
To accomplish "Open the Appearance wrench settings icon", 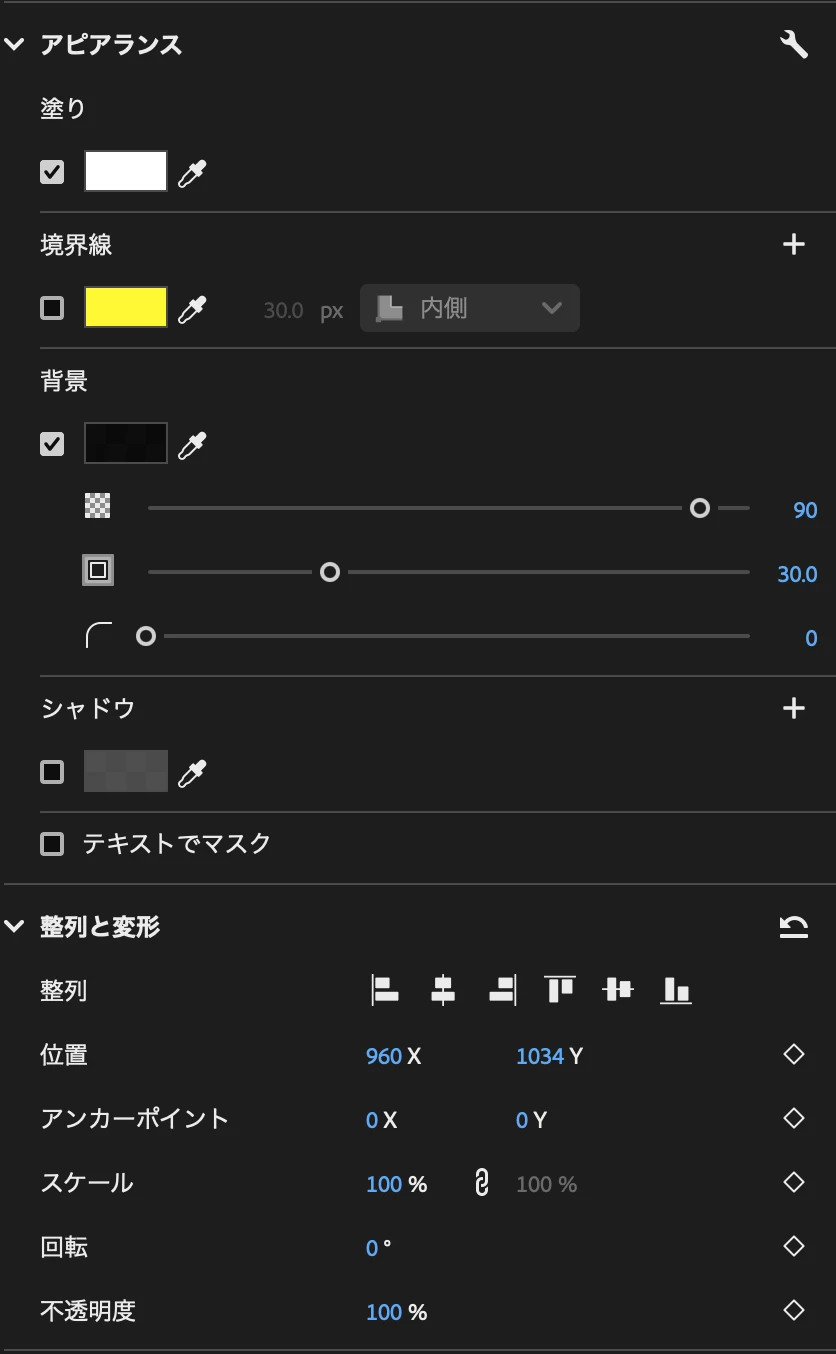I will click(x=793, y=44).
